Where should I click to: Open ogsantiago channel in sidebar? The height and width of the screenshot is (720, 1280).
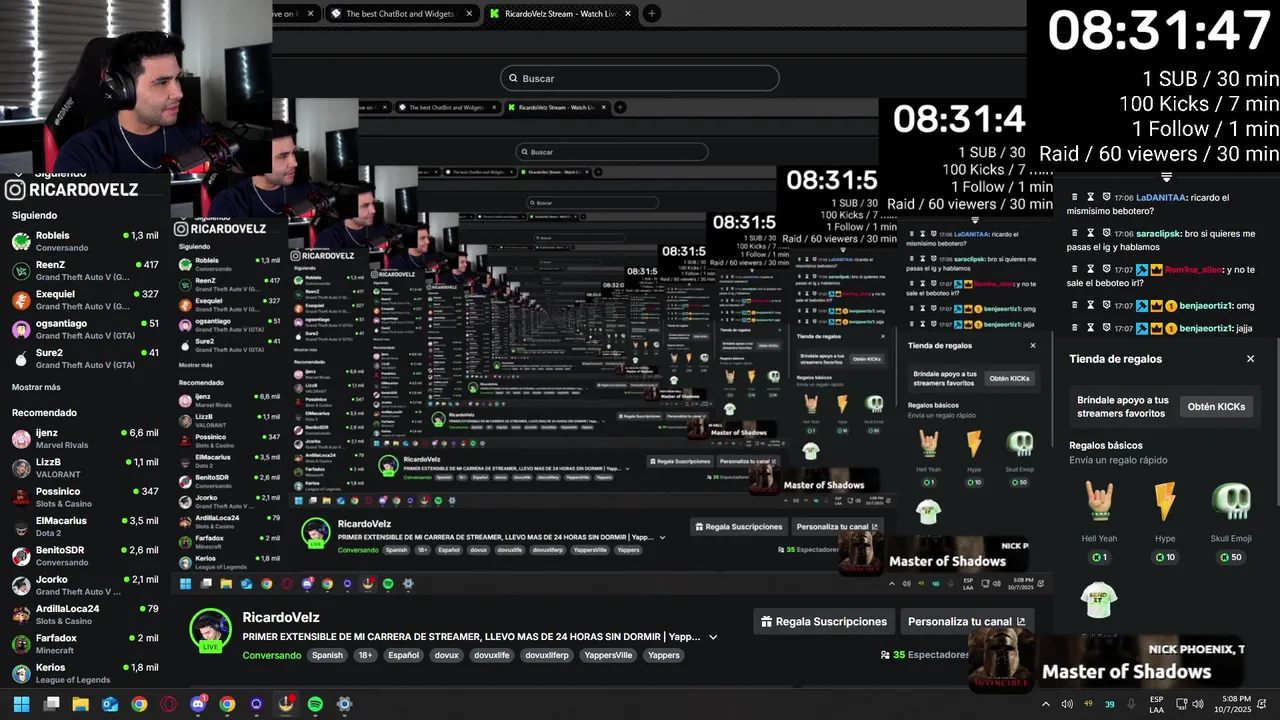click(85, 329)
